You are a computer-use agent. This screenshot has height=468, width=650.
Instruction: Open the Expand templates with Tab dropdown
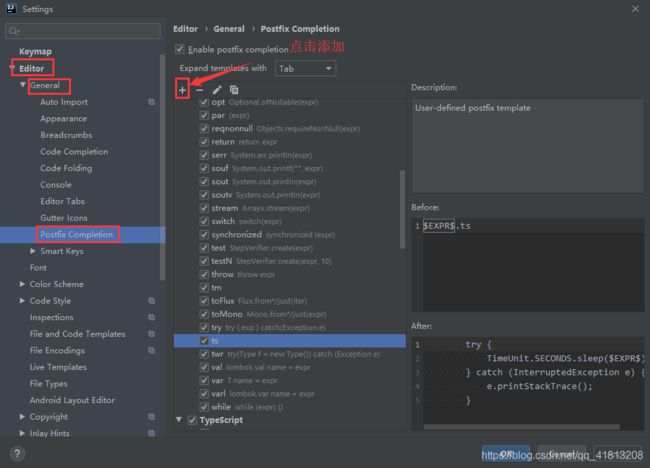(306, 68)
